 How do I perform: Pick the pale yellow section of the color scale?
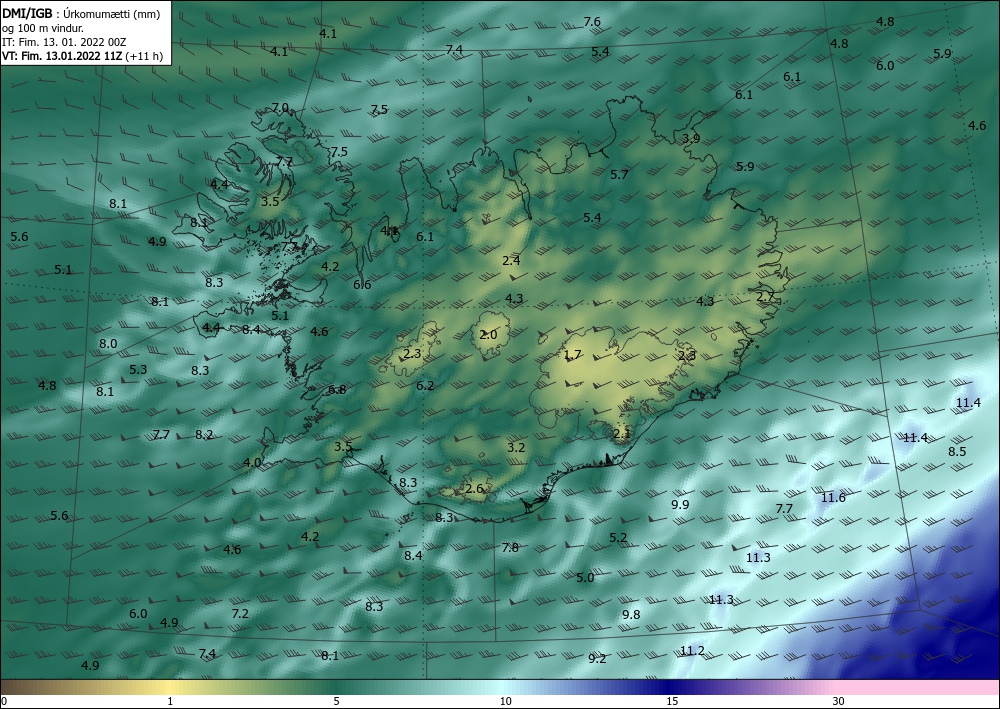click(167, 687)
